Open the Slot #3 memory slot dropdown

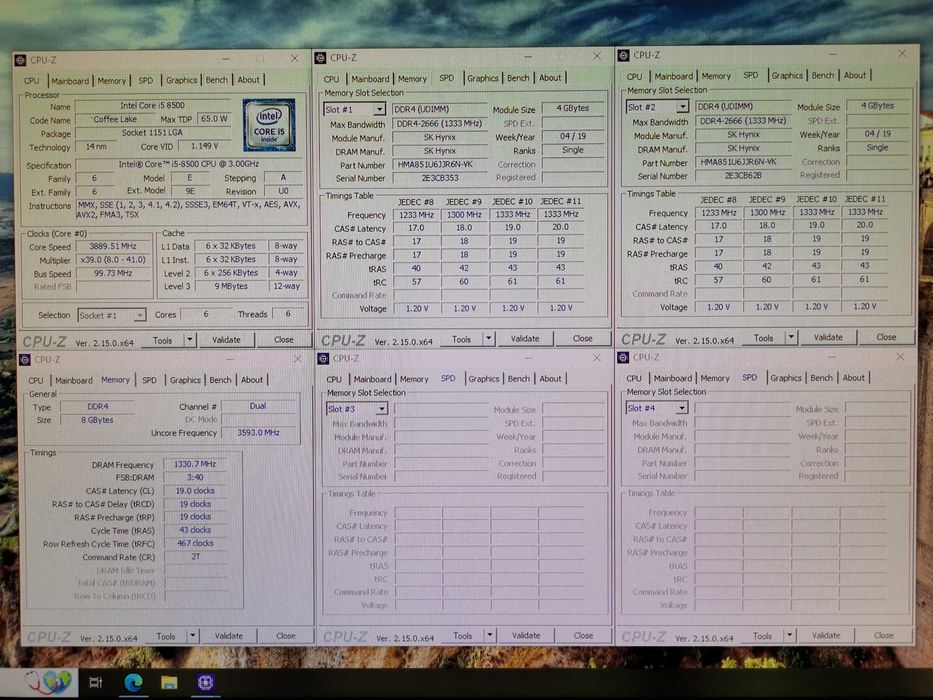[381, 410]
